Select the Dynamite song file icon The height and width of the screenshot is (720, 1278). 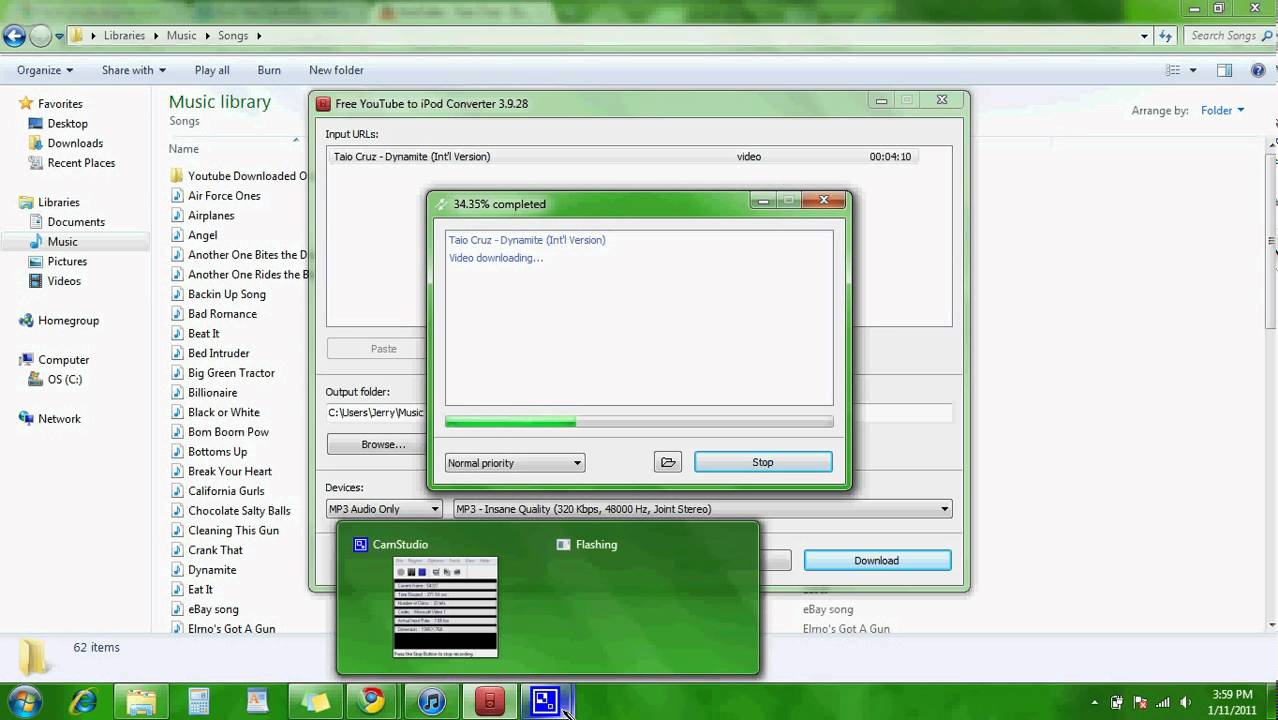pyautogui.click(x=177, y=570)
